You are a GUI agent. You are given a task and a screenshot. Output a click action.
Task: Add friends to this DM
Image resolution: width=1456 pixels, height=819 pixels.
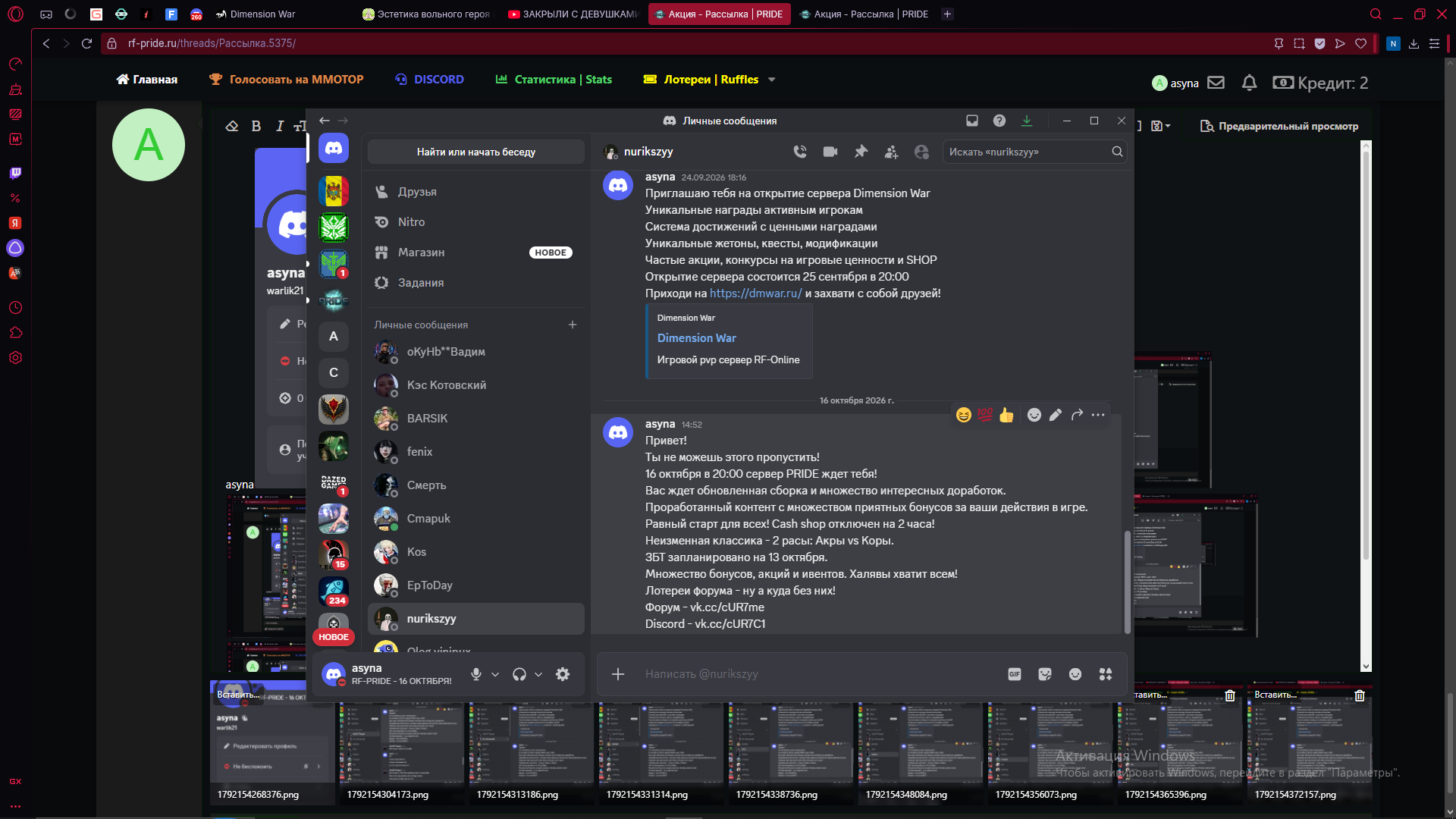pos(891,152)
